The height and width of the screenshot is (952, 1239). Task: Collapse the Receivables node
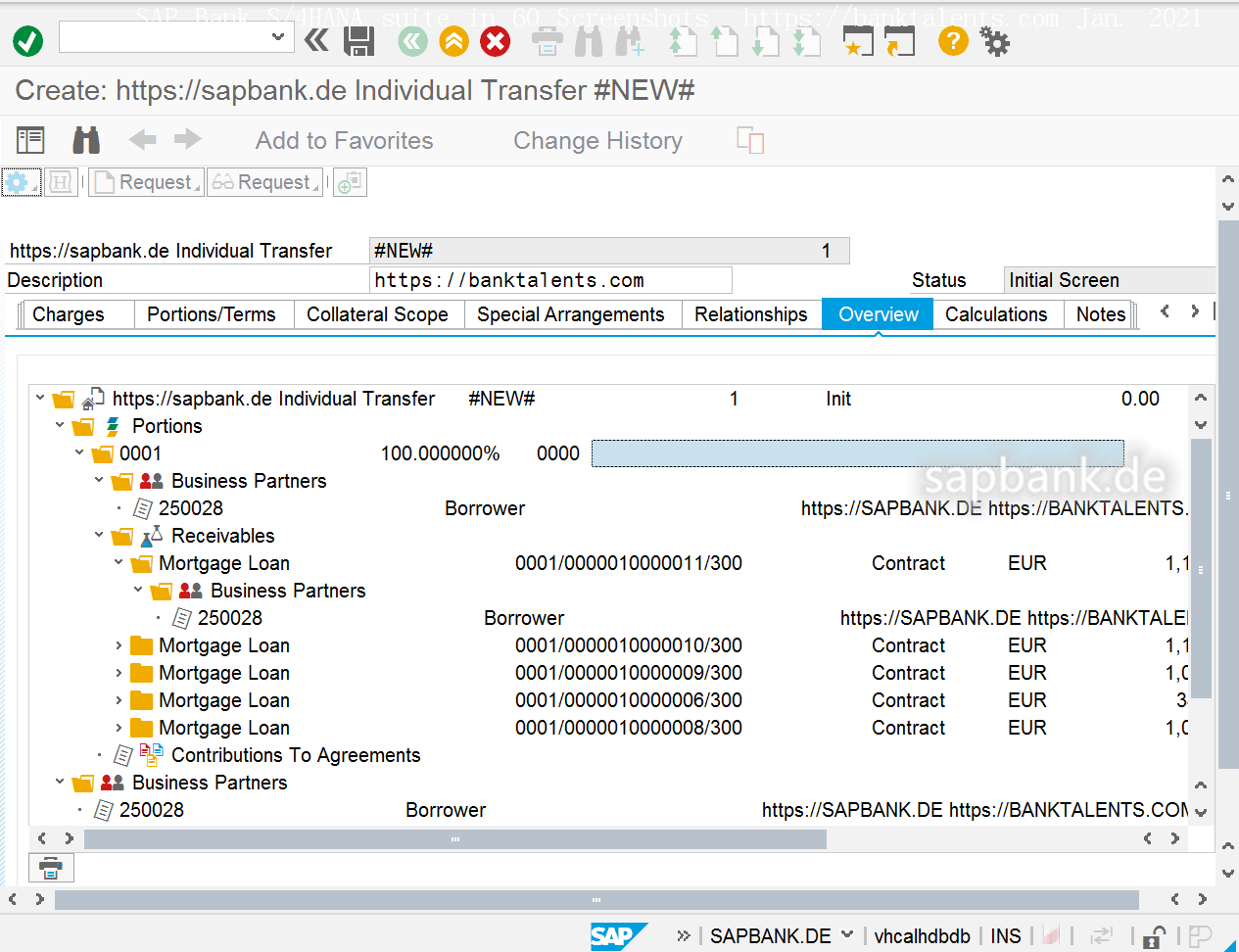tap(99, 535)
